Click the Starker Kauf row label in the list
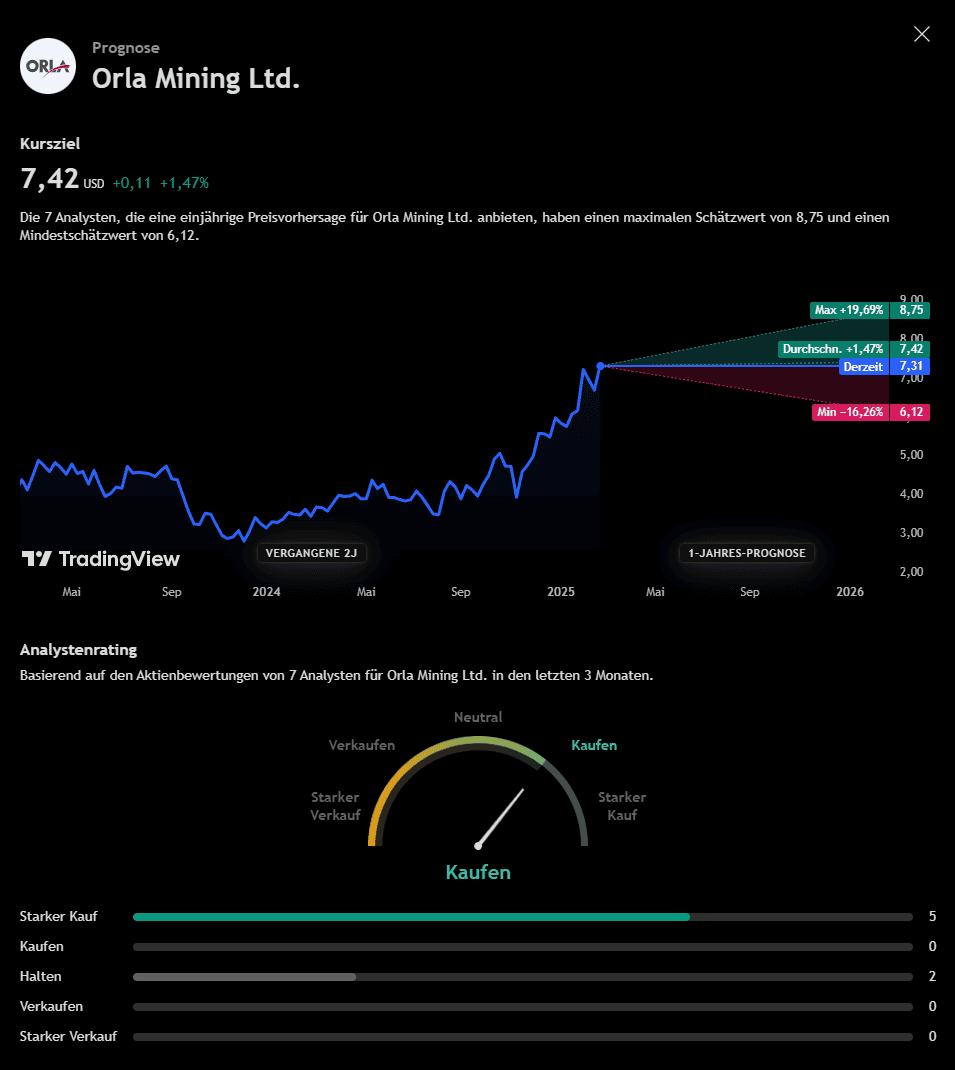Viewport: 955px width, 1070px height. pyautogui.click(x=59, y=916)
